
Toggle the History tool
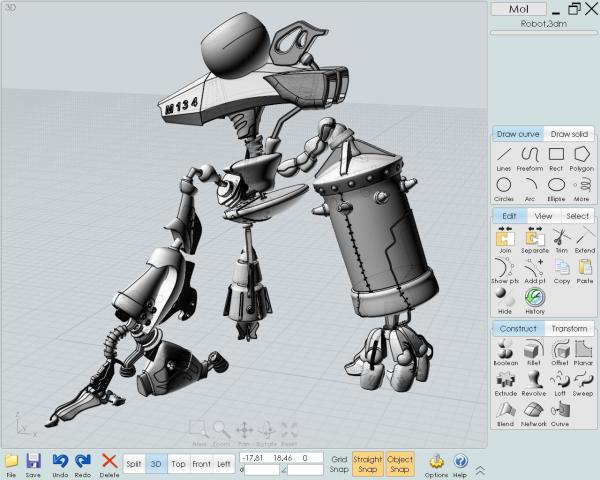pyautogui.click(x=535, y=301)
